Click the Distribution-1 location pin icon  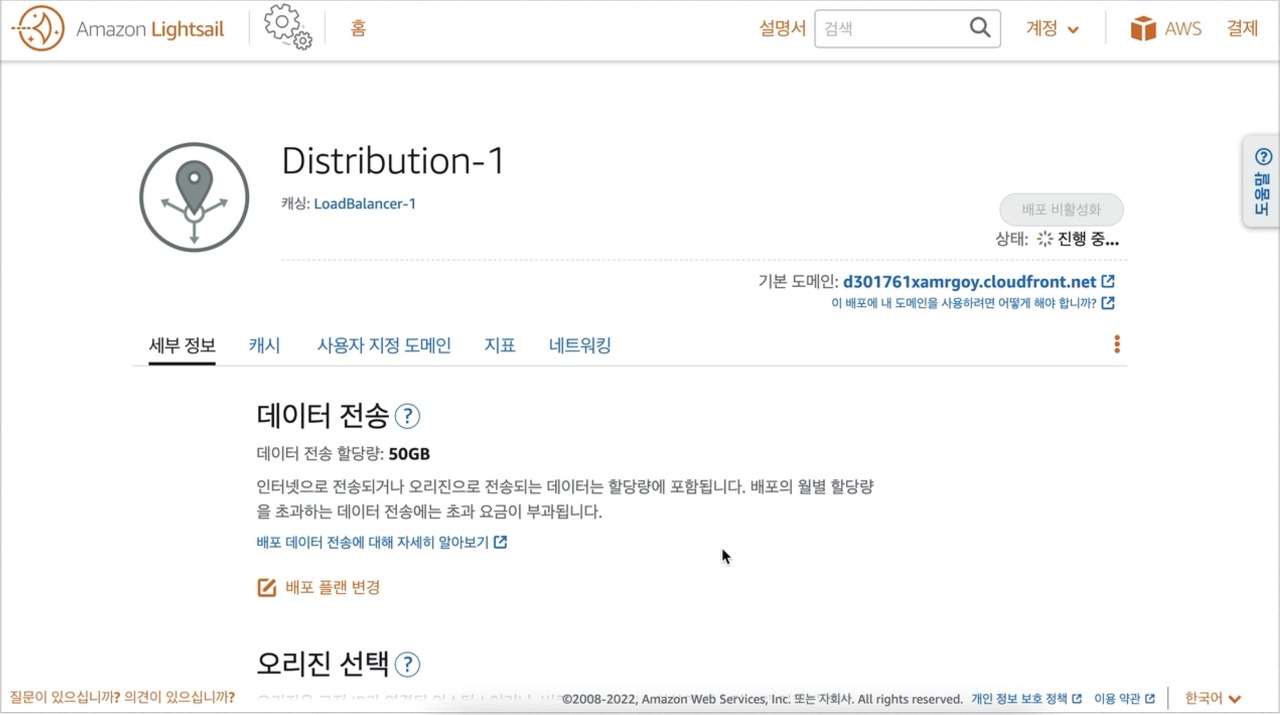(194, 197)
